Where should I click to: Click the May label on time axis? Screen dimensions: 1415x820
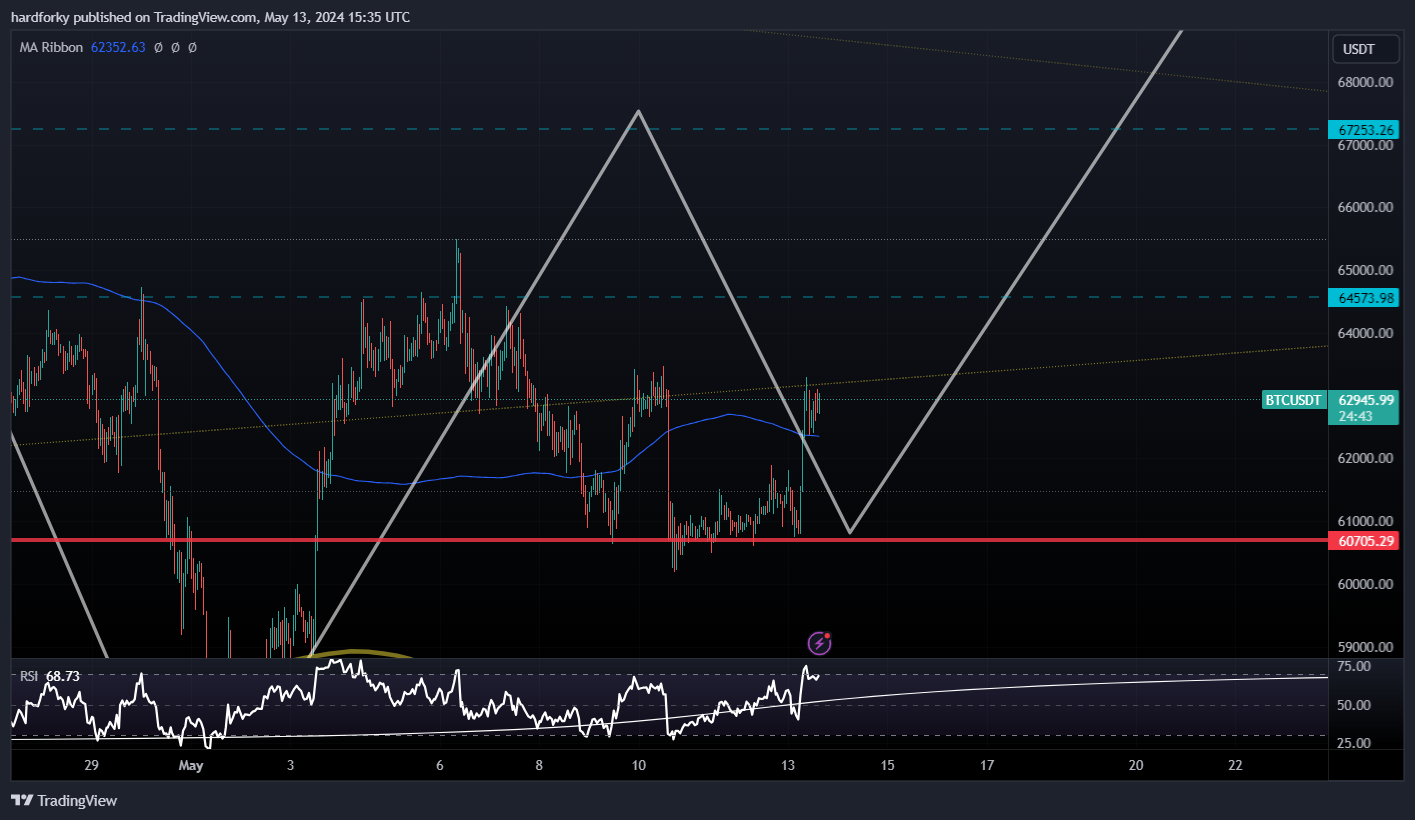point(191,765)
